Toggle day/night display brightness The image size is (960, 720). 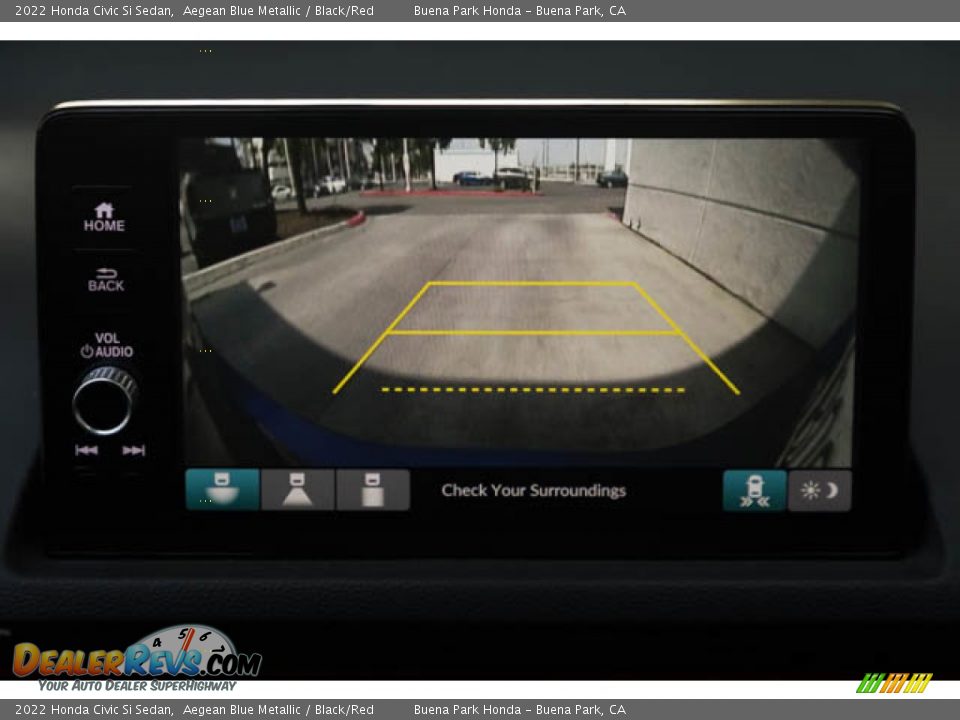pyautogui.click(x=820, y=491)
